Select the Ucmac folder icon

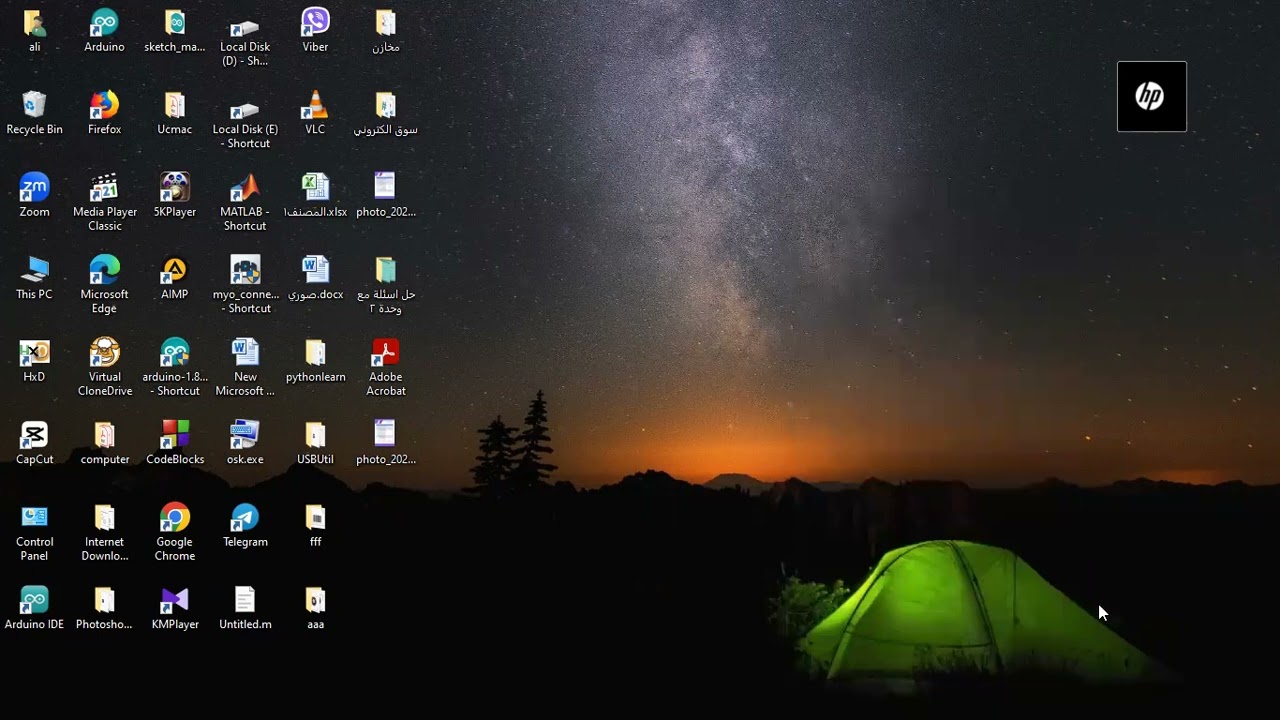[175, 104]
